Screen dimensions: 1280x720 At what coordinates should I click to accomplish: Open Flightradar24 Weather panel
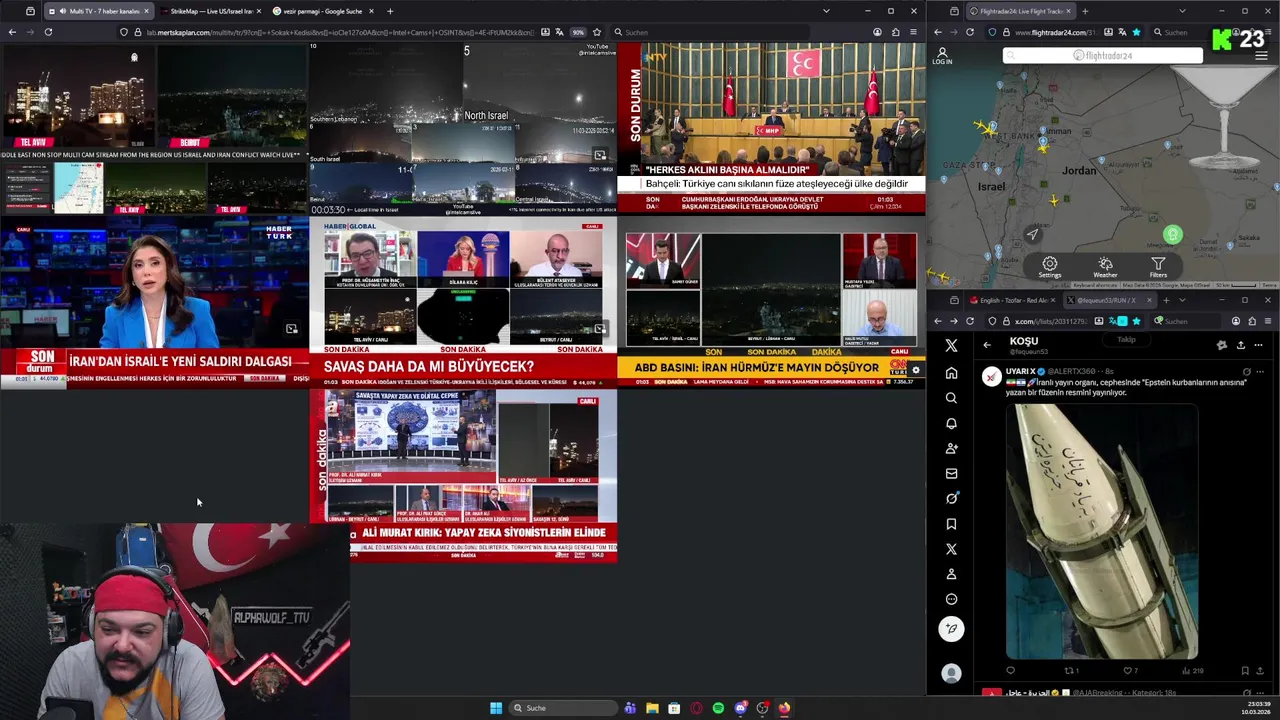1105,267
